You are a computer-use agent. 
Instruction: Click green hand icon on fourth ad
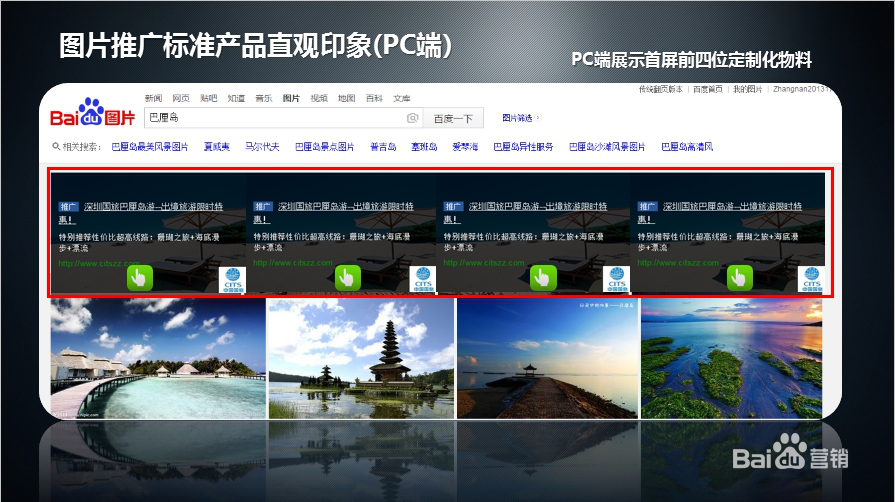click(x=739, y=277)
